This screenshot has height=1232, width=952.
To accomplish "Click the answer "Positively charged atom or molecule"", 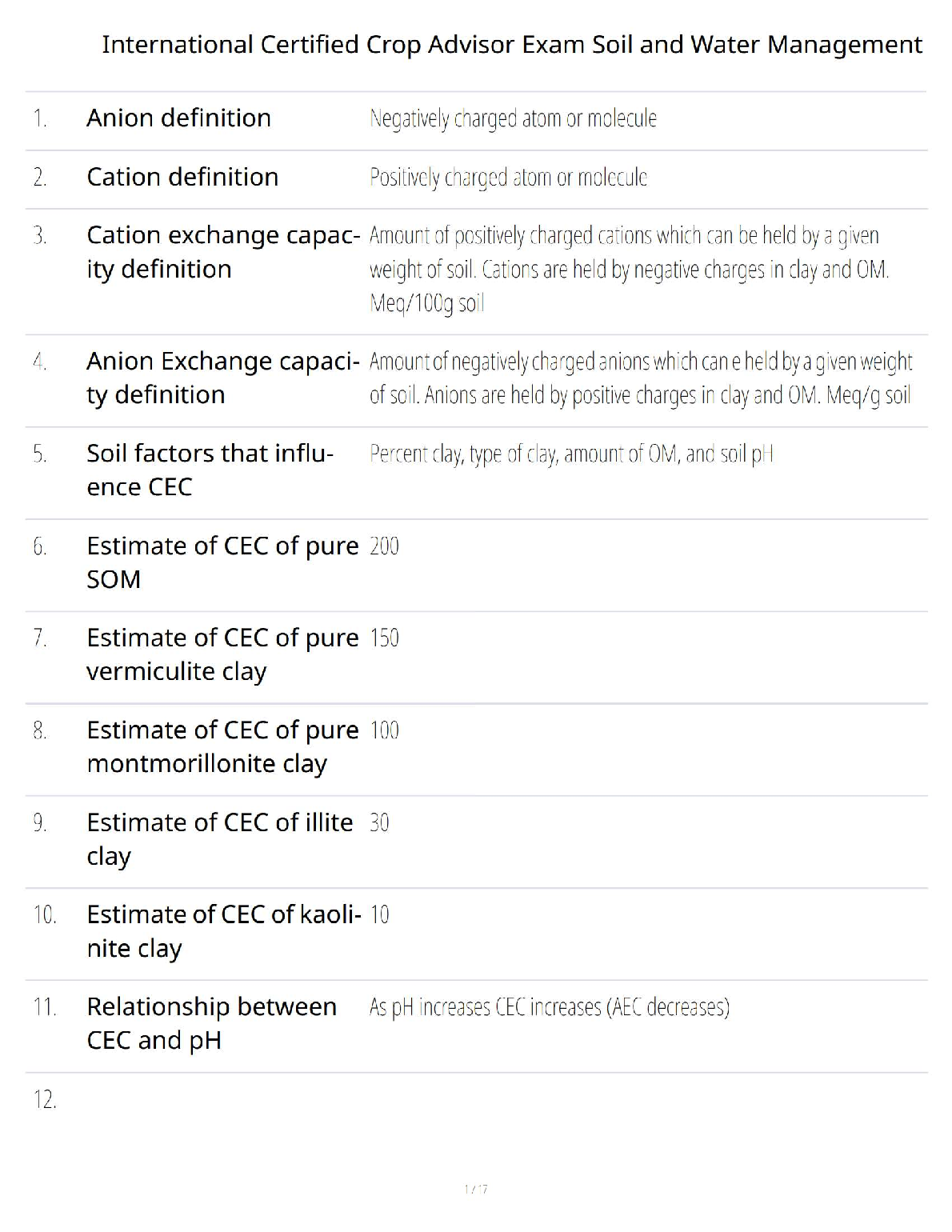I will coord(508,178).
